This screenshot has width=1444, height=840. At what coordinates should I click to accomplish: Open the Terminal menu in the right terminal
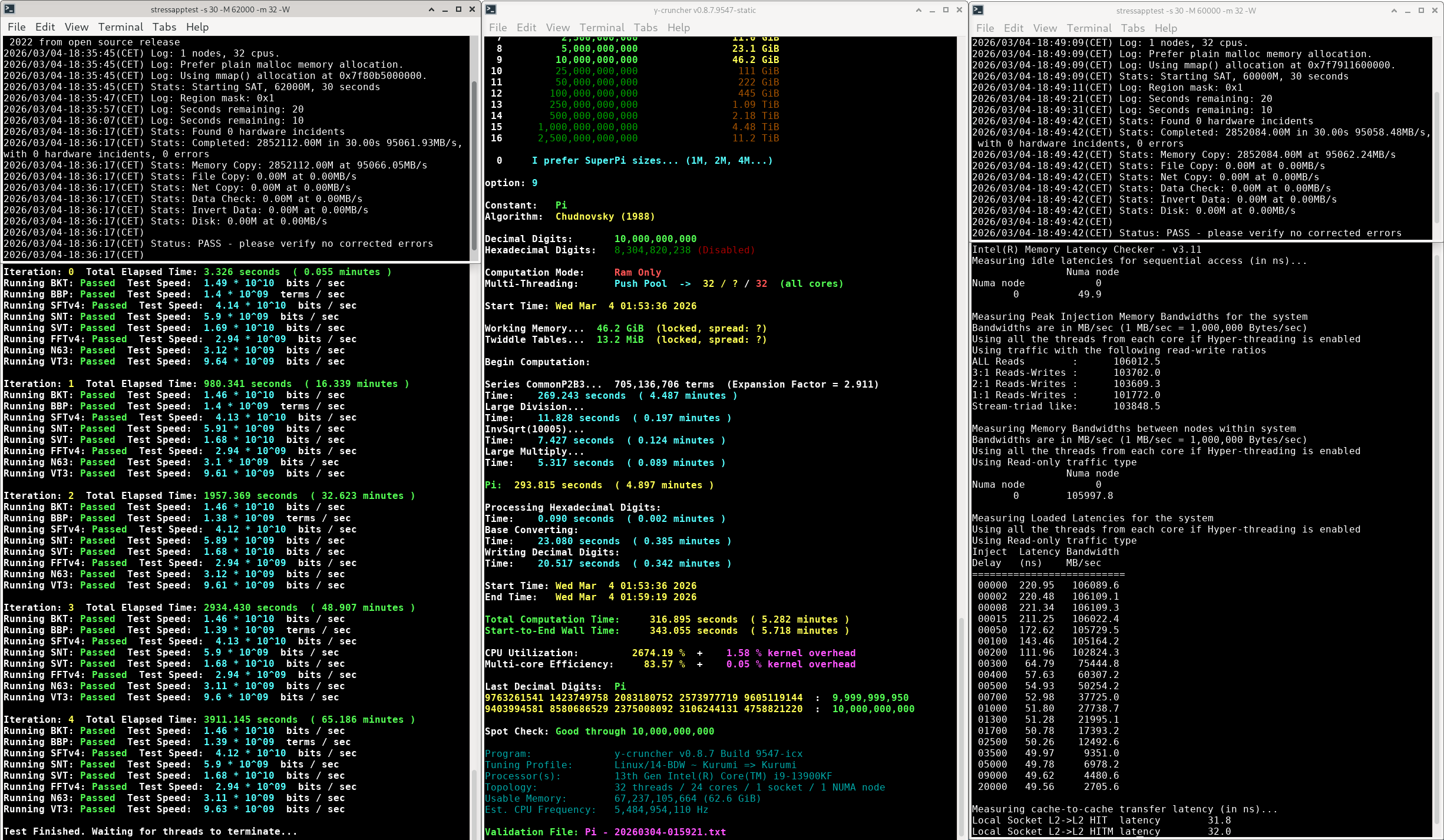[1089, 28]
